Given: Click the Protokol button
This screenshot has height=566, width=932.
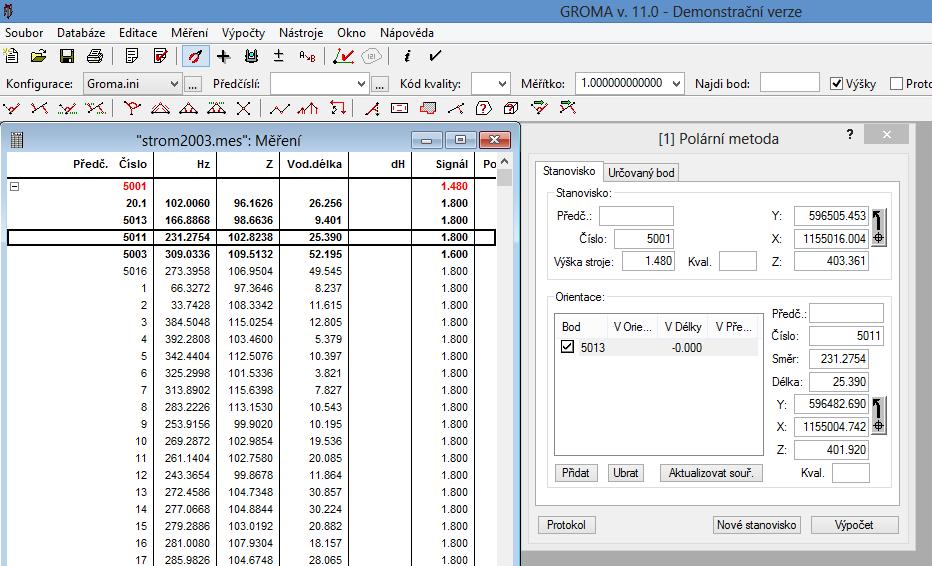Looking at the screenshot, I should tap(566, 524).
